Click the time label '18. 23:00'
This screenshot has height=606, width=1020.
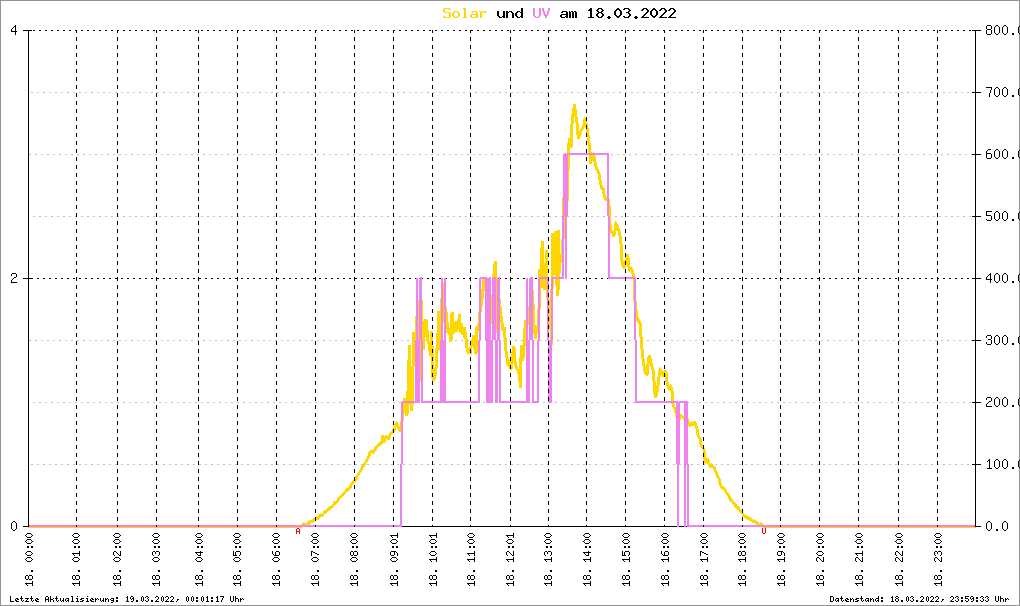pyautogui.click(x=937, y=560)
